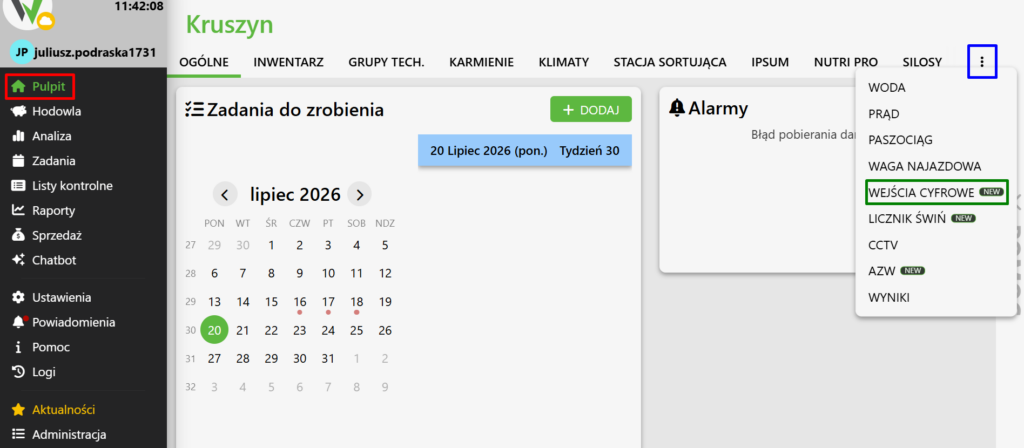Launch Chatbot sparkle icon
The image size is (1024, 448).
[18, 260]
